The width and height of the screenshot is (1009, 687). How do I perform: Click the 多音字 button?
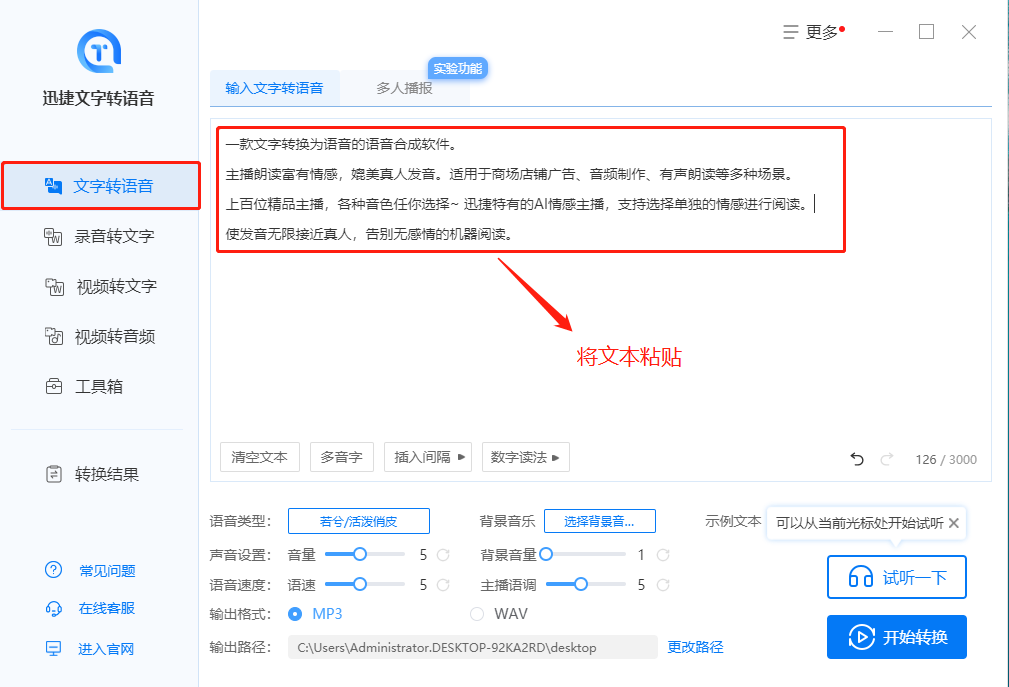click(x=342, y=457)
